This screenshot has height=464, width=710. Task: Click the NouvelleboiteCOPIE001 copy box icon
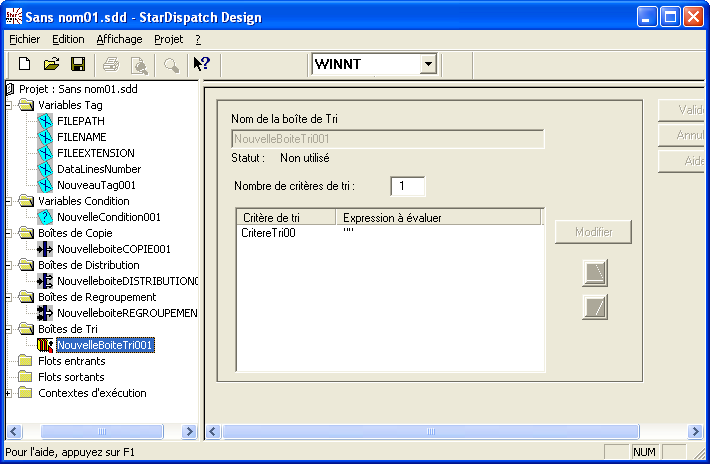pyautogui.click(x=44, y=249)
